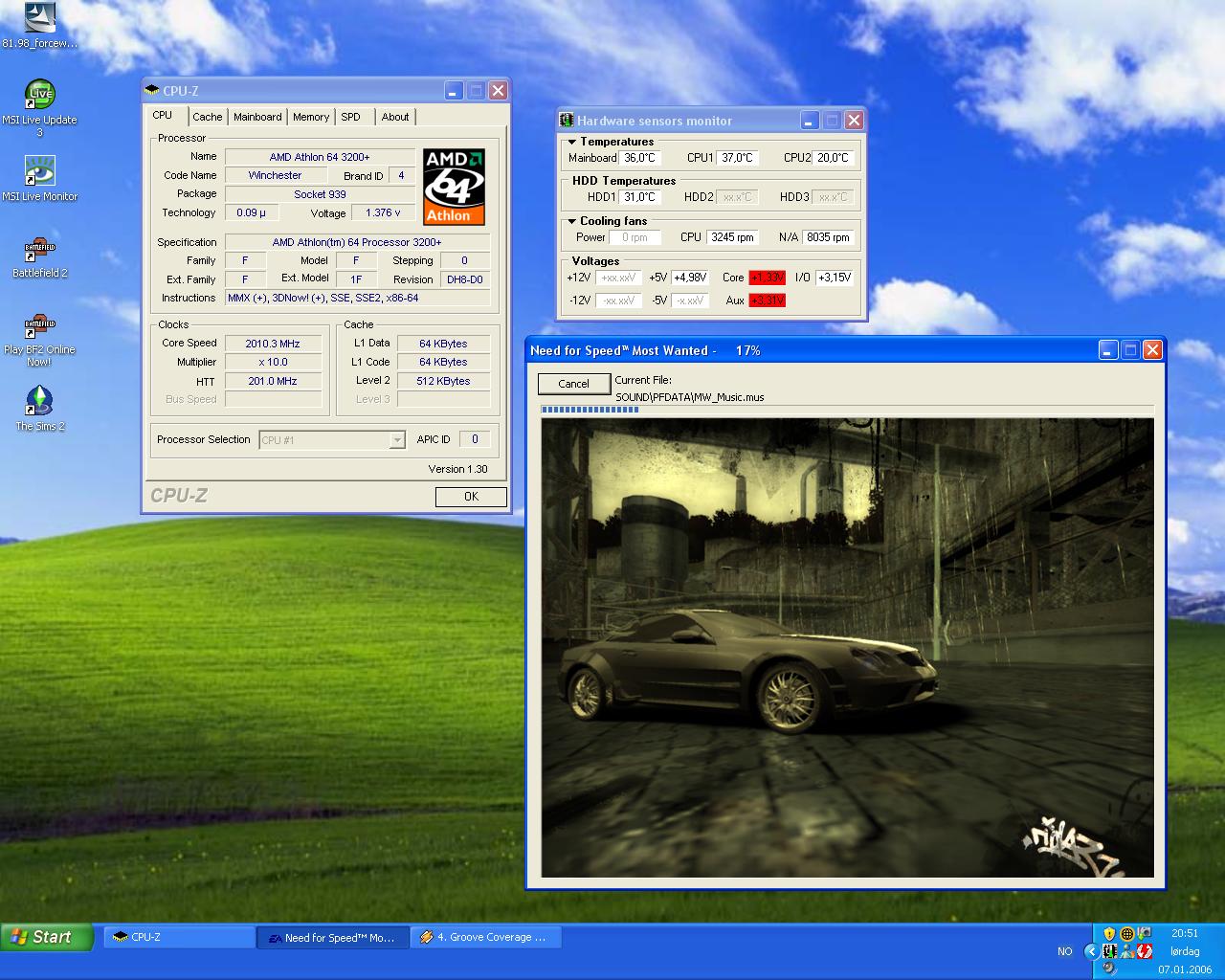
Task: Click the AMD Athlon 64 logo in CPU-Z
Action: point(455,187)
